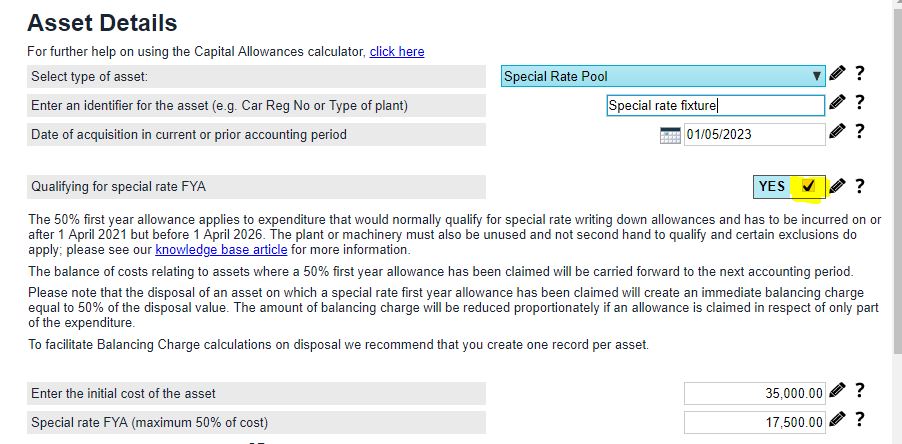Click the pencil icon beside asset identifier
This screenshot has height=444, width=902.
tap(837, 103)
